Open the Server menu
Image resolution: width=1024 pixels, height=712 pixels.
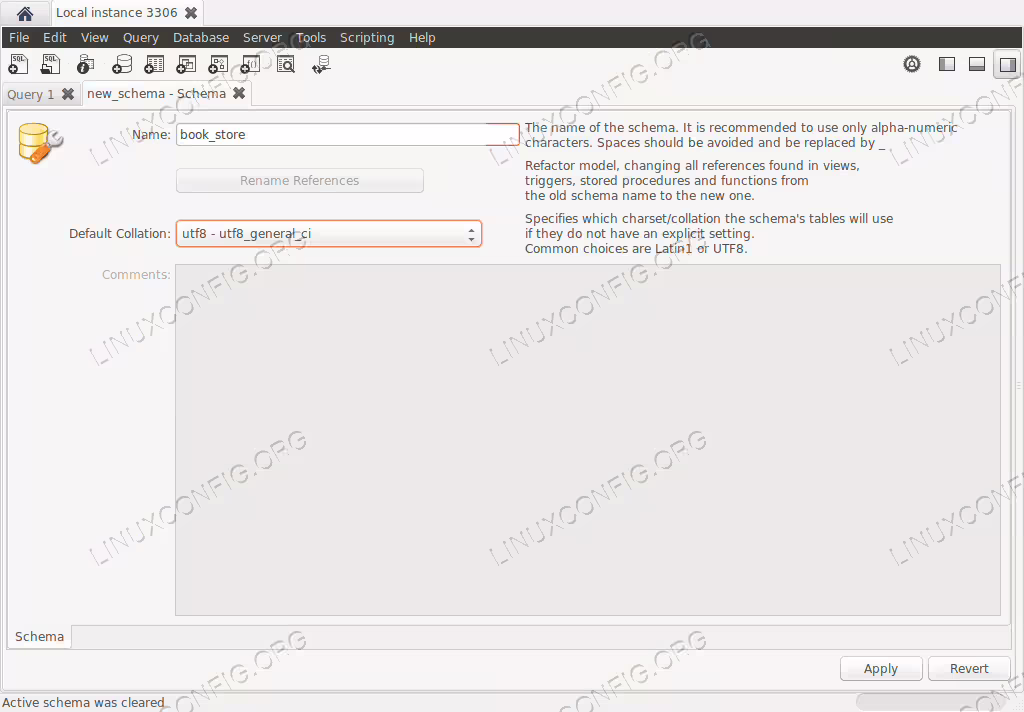(262, 37)
